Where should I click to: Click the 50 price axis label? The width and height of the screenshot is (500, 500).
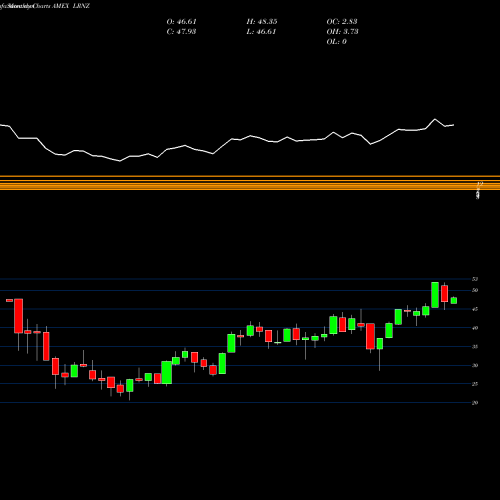click(x=475, y=290)
